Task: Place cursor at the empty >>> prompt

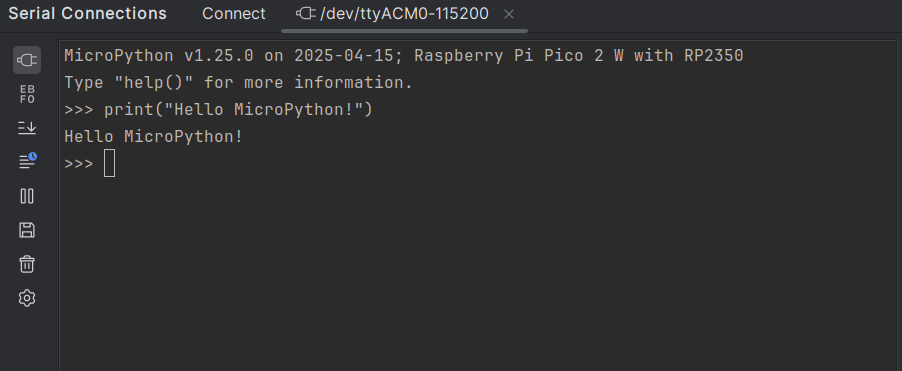Action: pos(109,163)
